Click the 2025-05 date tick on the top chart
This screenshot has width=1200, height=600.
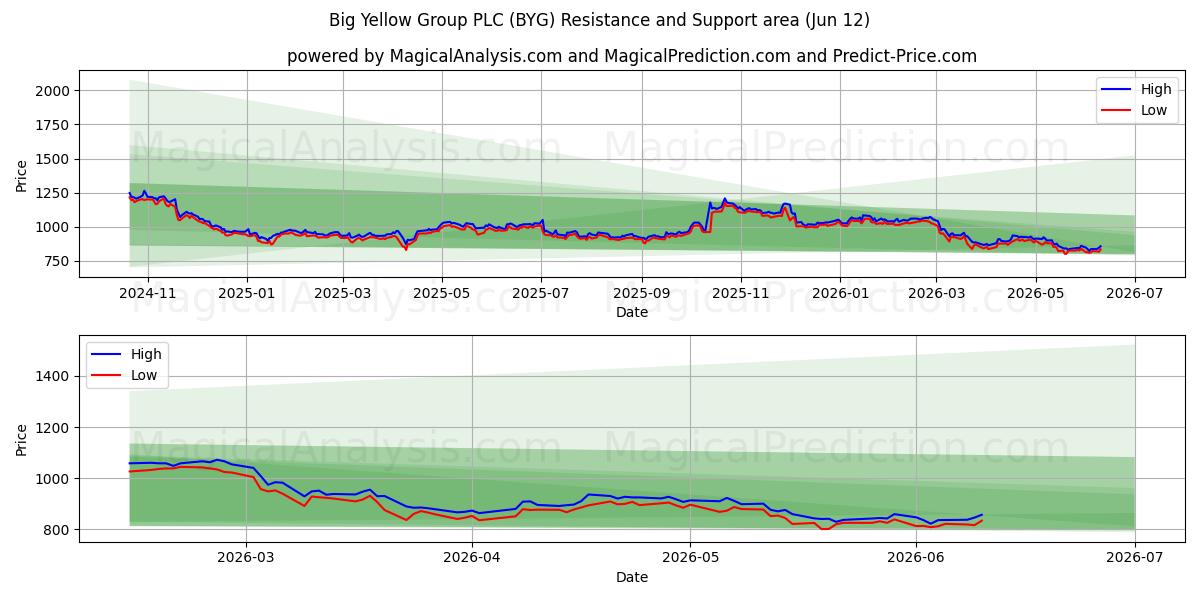pyautogui.click(x=442, y=293)
